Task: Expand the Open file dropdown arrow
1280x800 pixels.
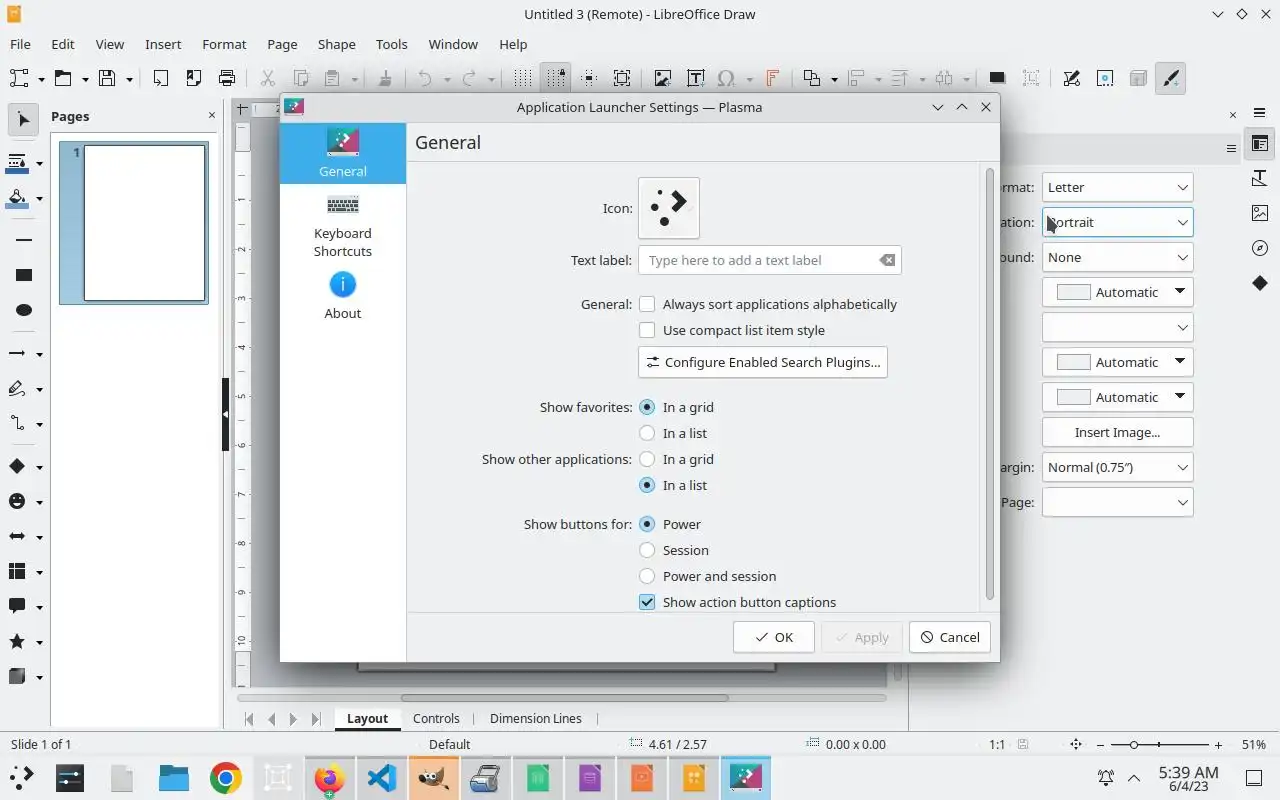Action: (x=85, y=79)
